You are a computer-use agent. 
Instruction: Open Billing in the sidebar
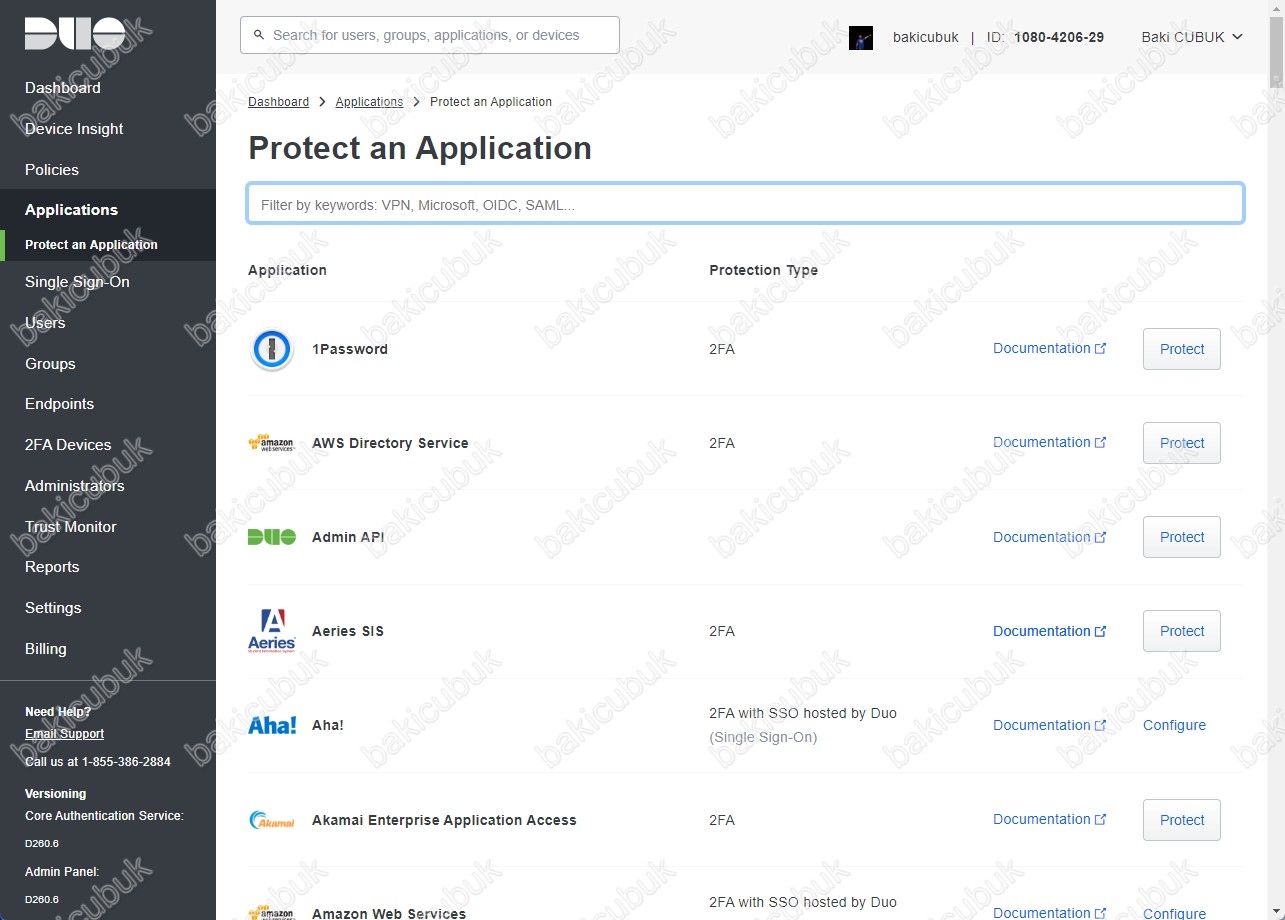click(46, 649)
